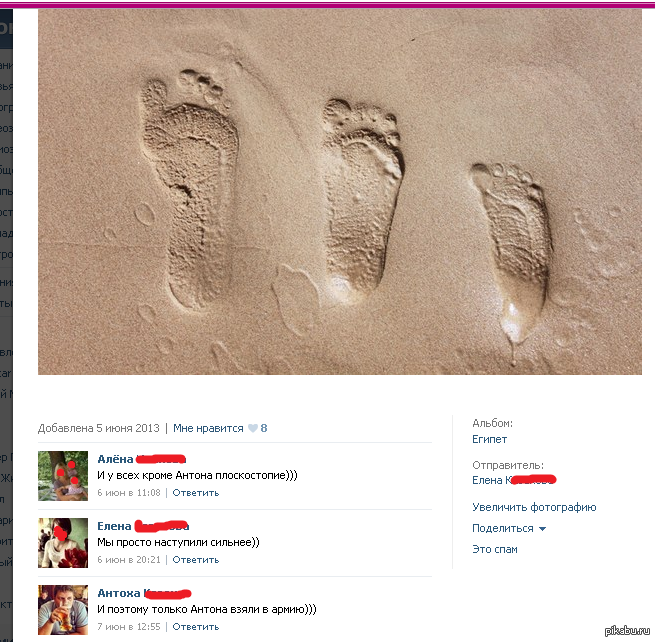Viewport: 655px width, 642px height.
Task: Reply to Елена's comment with Ответить
Action: coord(195,560)
